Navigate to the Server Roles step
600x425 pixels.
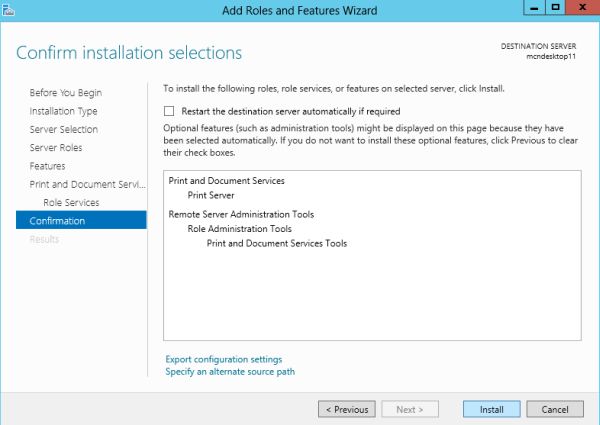(x=56, y=148)
